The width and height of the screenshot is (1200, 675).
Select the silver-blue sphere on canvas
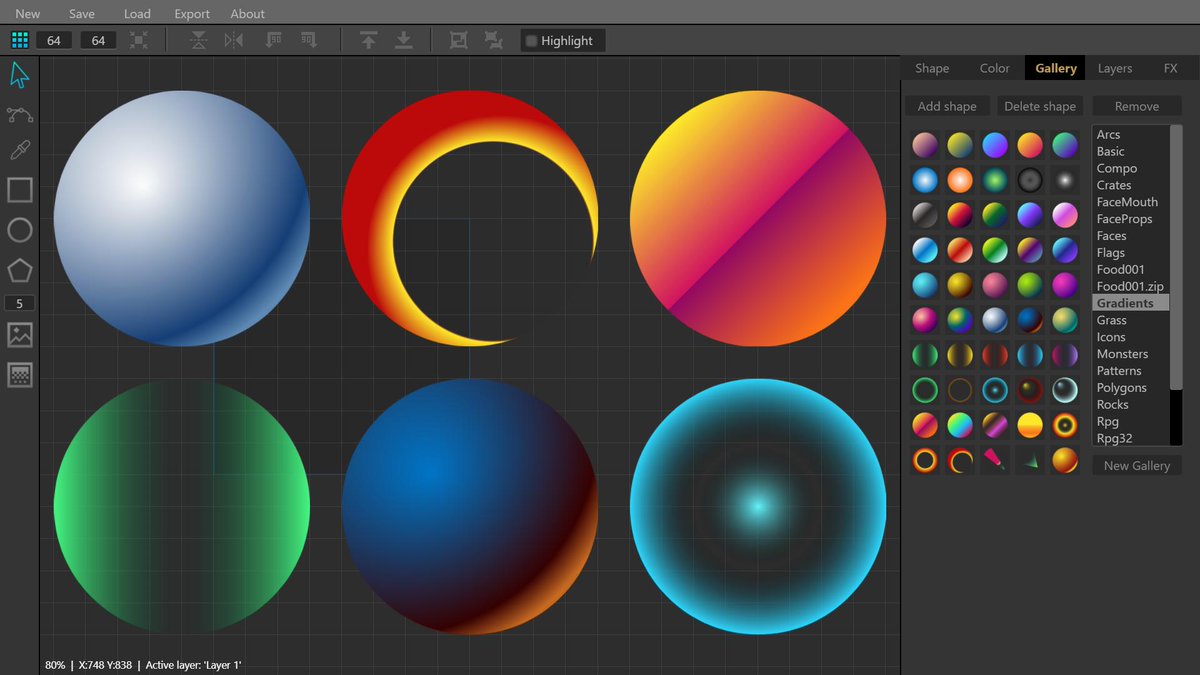point(182,219)
